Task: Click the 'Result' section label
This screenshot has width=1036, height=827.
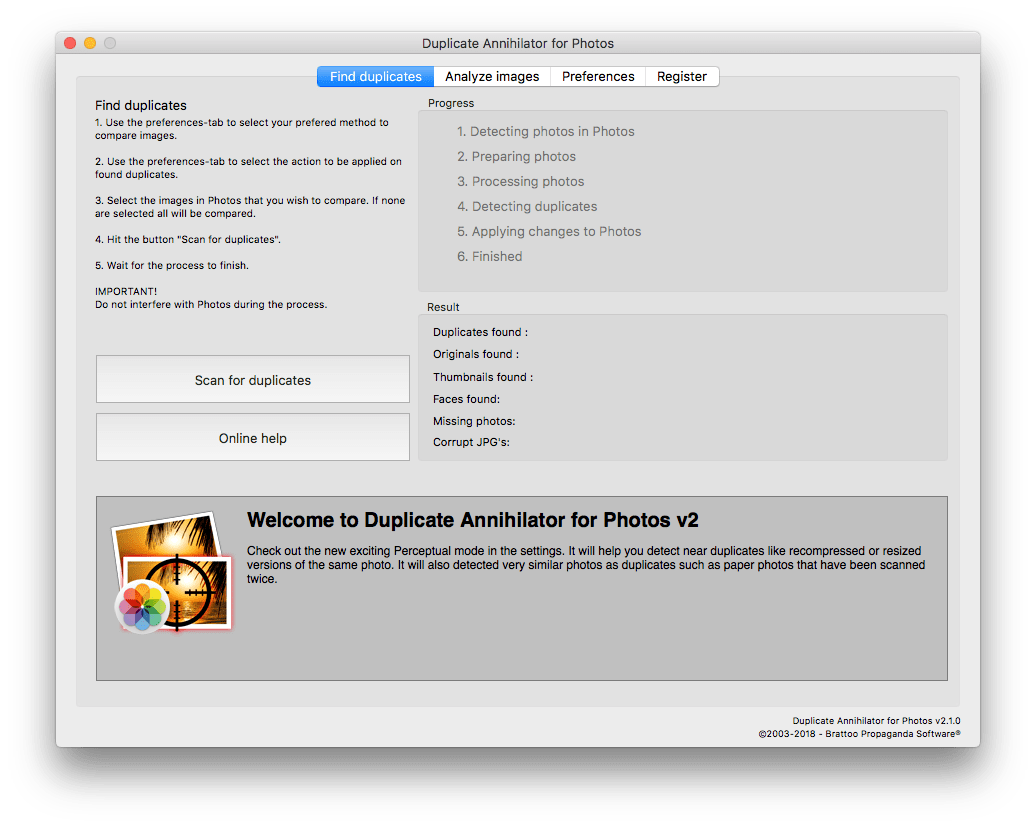Action: tap(443, 307)
